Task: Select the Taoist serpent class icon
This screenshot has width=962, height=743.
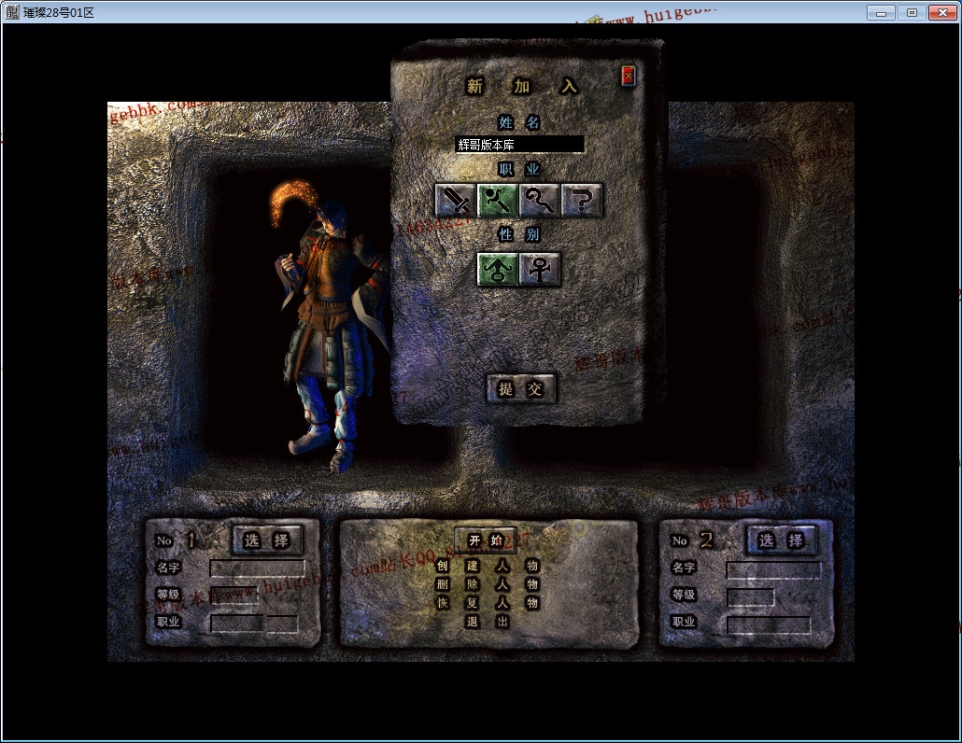Action: (539, 200)
